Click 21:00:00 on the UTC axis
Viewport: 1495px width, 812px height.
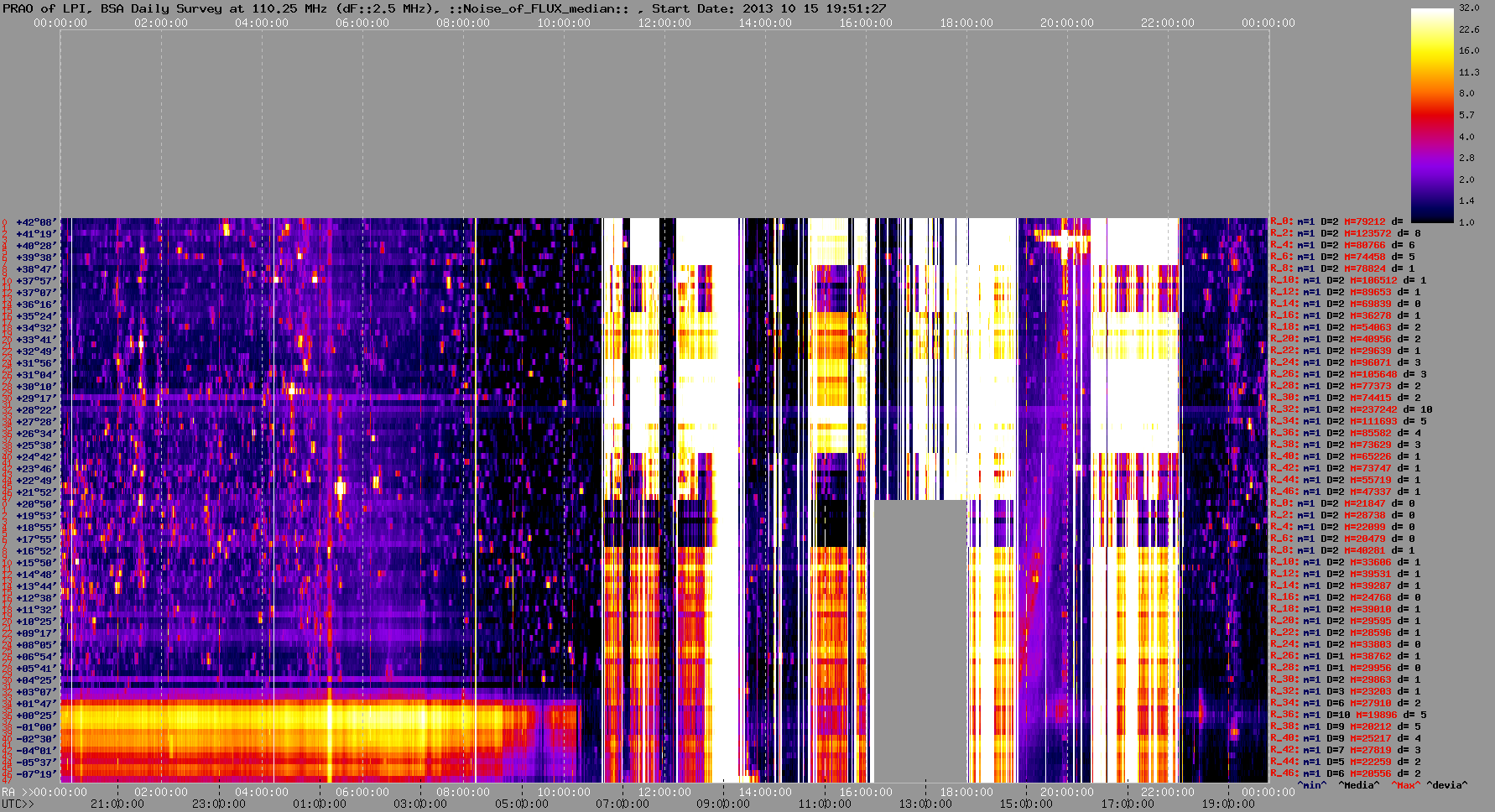point(117,804)
